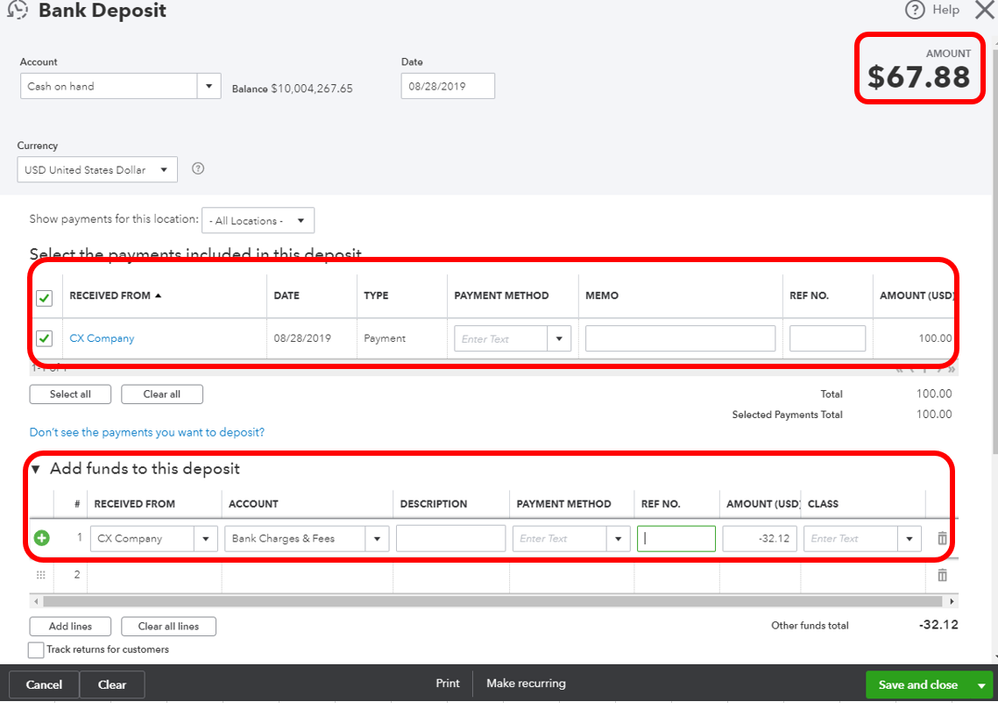Viewport: 998px width, 703px height.
Task: Click the Type column header
Action: click(376, 295)
